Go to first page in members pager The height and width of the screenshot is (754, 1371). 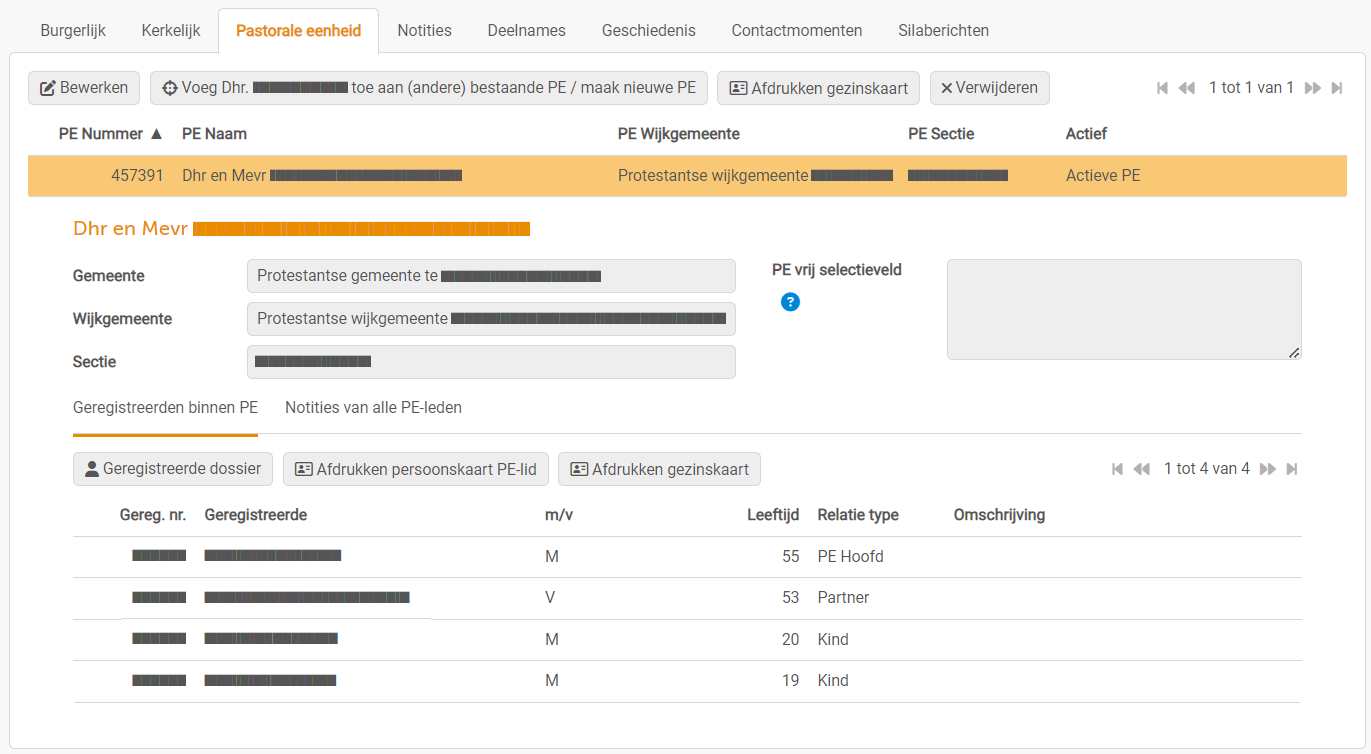tap(1117, 469)
